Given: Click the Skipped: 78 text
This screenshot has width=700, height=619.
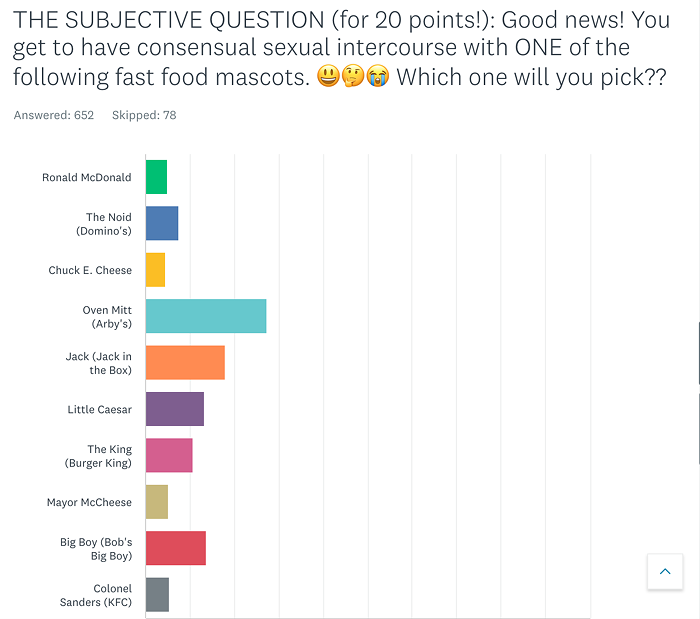Looking at the screenshot, I should click(144, 115).
